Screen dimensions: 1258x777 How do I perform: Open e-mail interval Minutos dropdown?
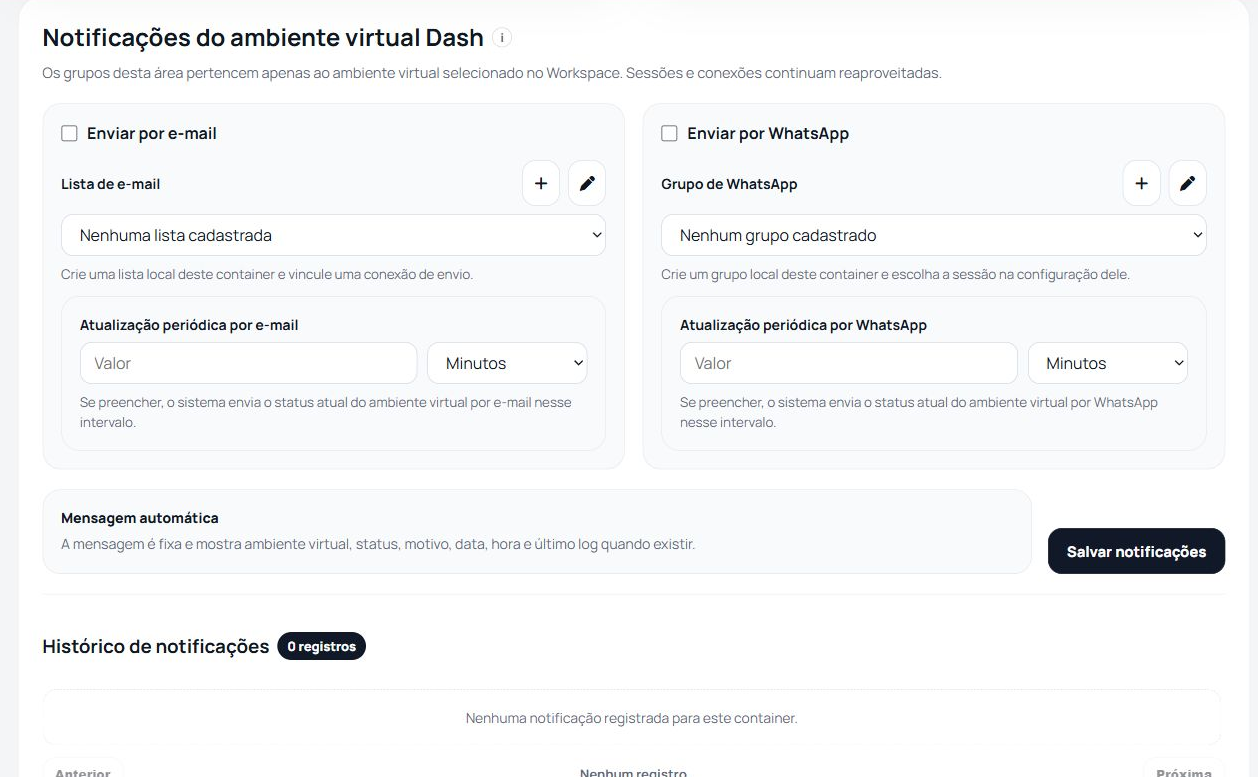507,363
